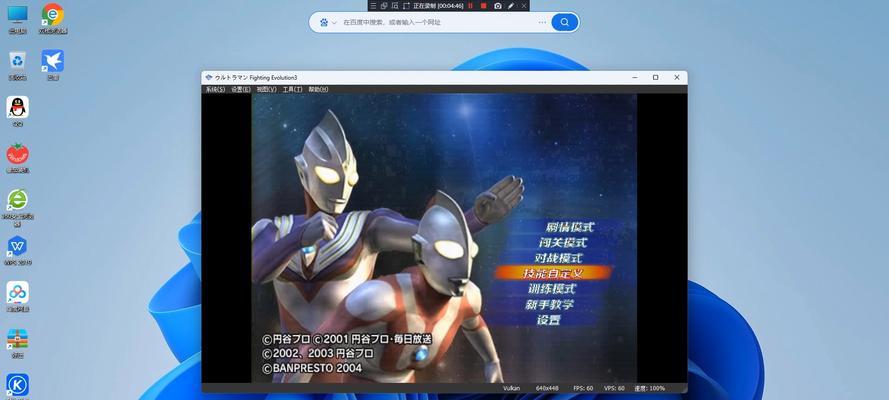The width and height of the screenshot is (889, 400).
Task: Click the Vulkan renderer status bar entry
Action: pos(511,388)
